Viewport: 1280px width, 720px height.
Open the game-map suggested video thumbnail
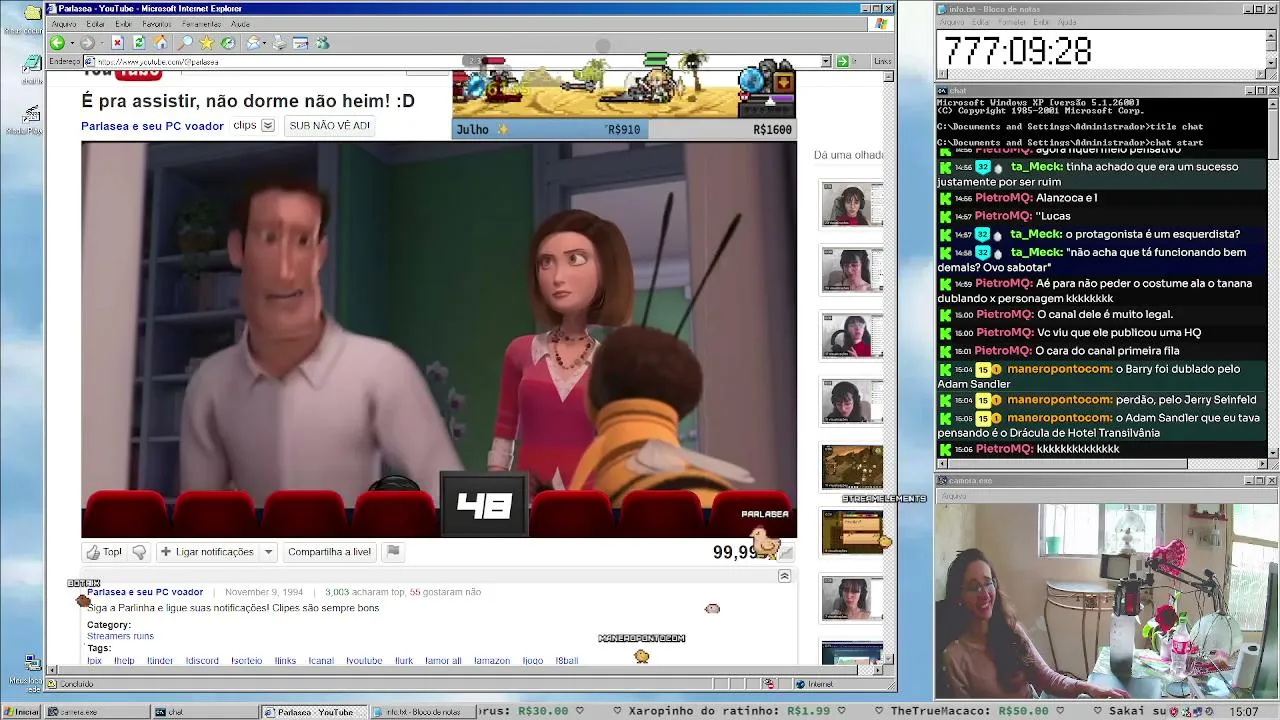click(852, 467)
